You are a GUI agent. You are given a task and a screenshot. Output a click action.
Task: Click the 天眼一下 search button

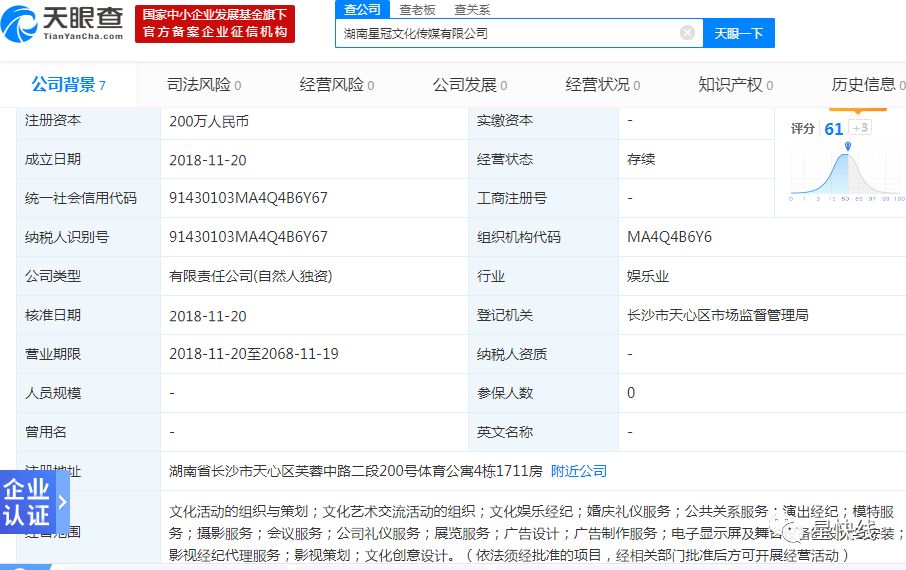[x=738, y=34]
